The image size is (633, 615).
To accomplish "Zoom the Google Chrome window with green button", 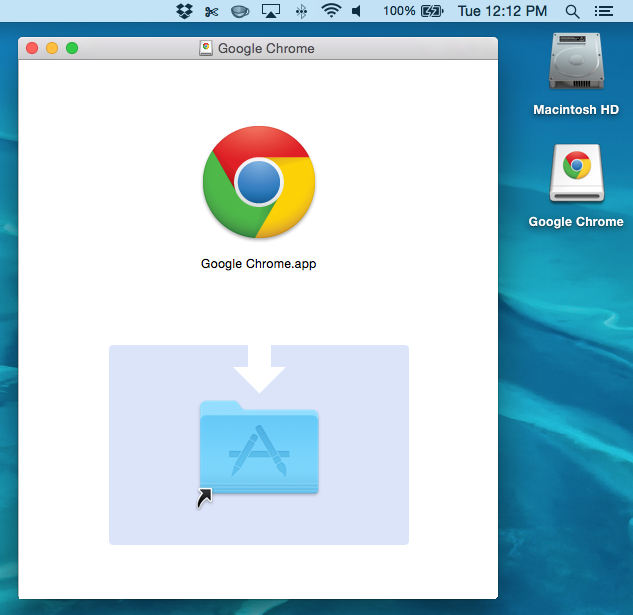I will point(72,48).
